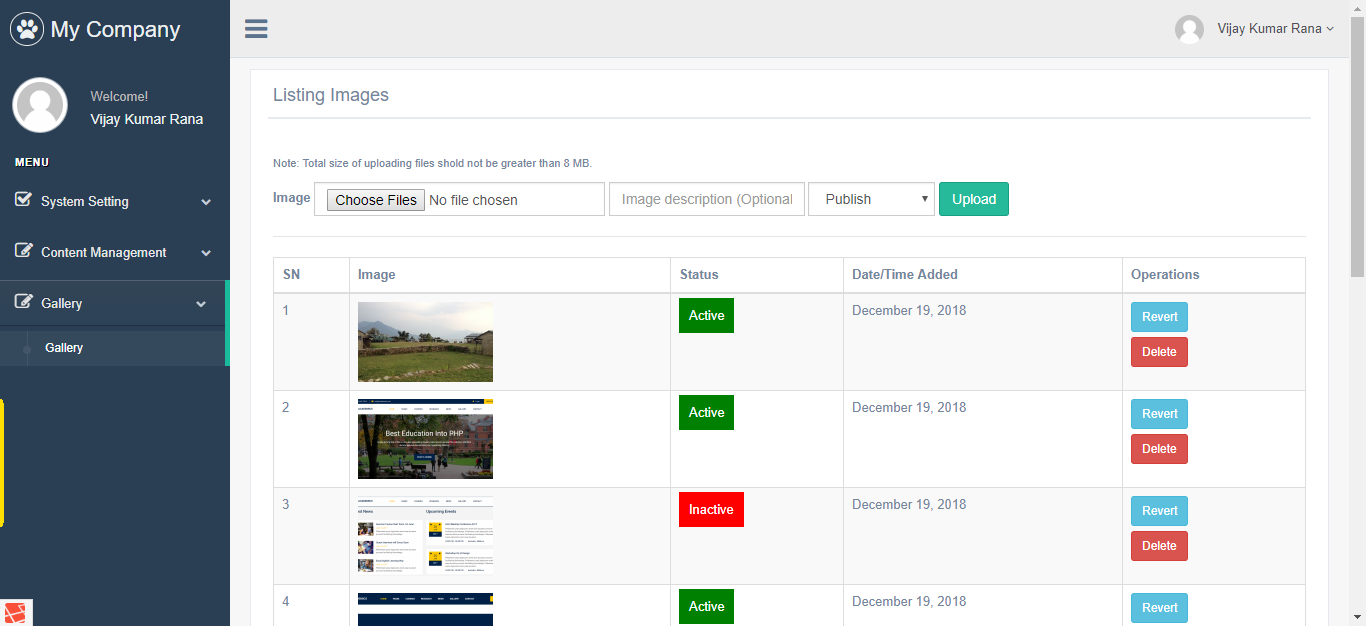
Task: Click the Image description input field
Action: 706,199
